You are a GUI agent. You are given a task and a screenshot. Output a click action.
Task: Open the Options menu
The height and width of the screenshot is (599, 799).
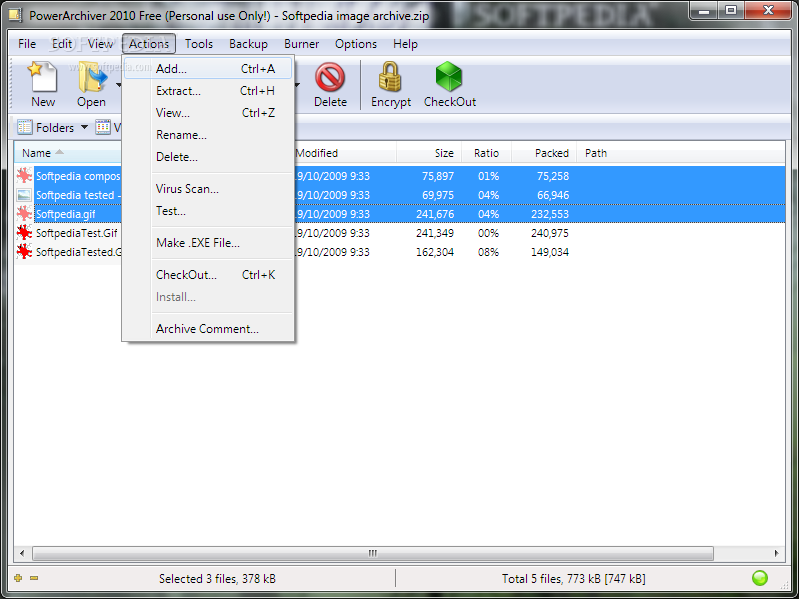[x=356, y=44]
